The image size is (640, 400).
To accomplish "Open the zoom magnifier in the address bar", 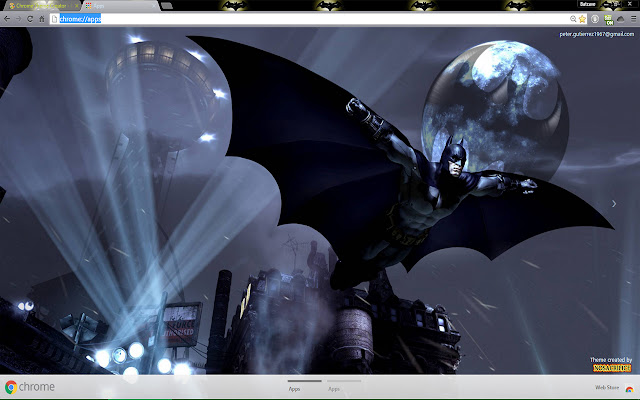I will (573, 19).
